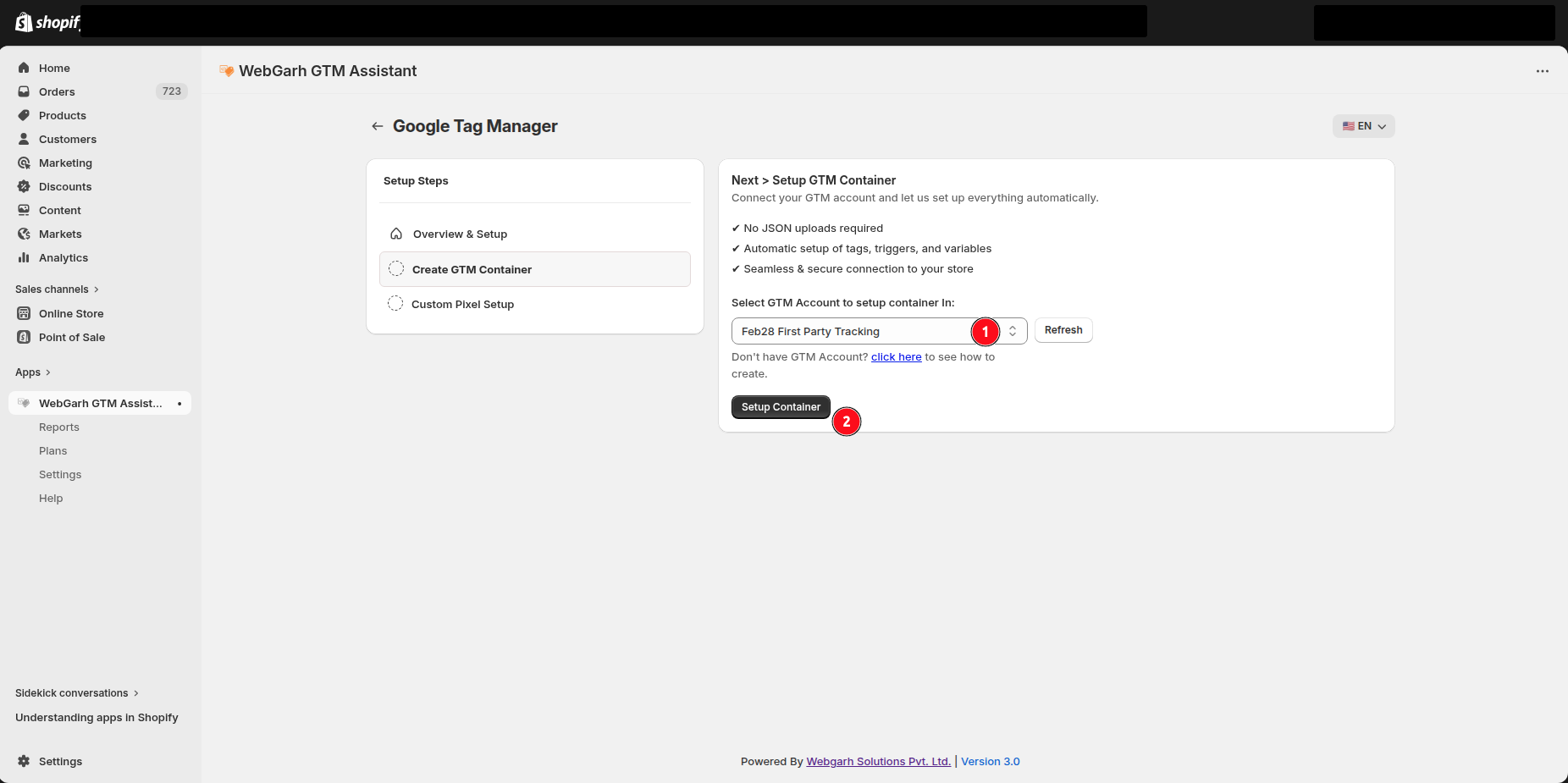Click the US flag in the language selector
This screenshot has width=1568, height=783.
(x=1348, y=126)
